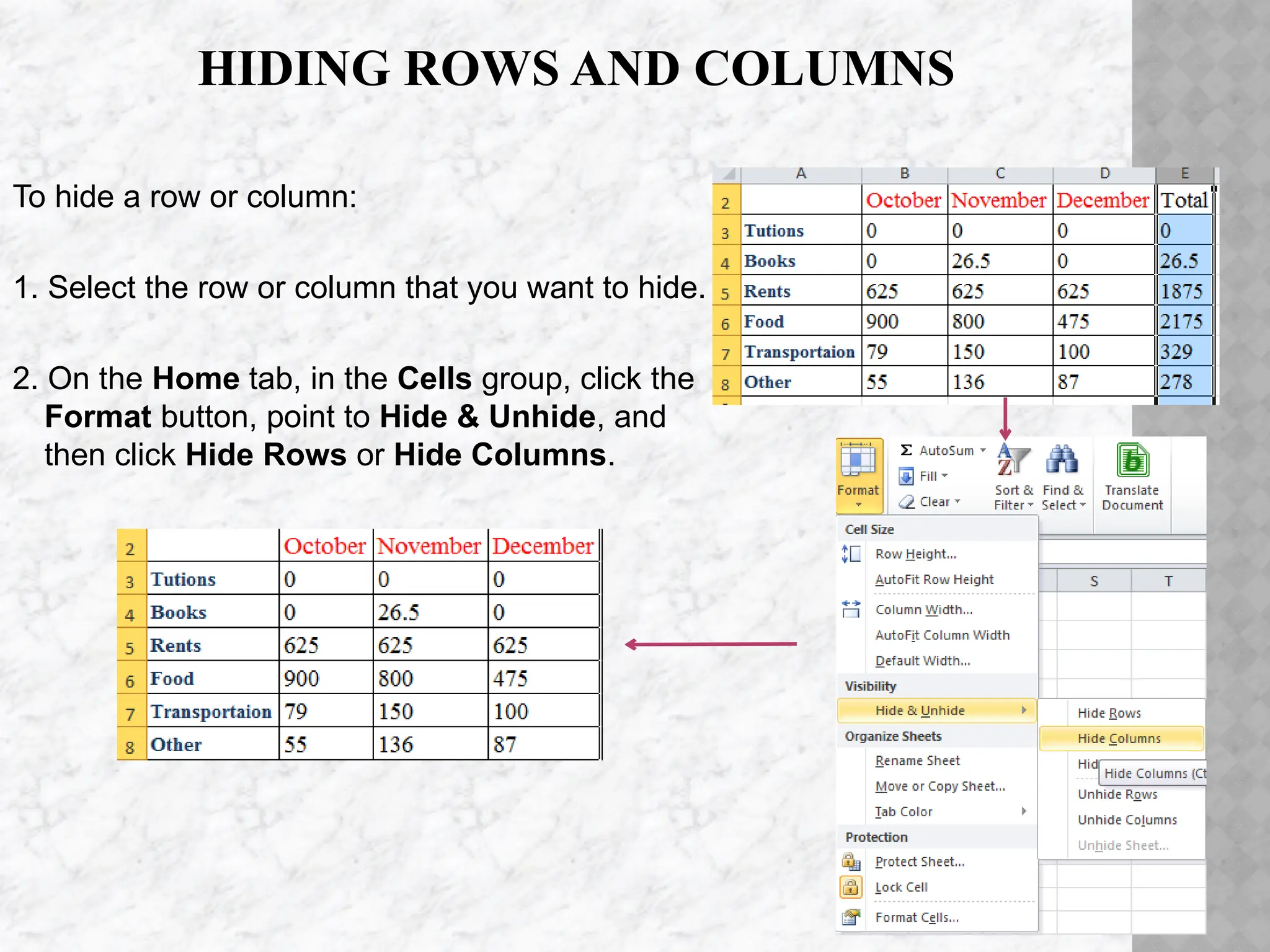1270x952 pixels.
Task: Select column C header in top sheet
Action: [x=1000, y=174]
